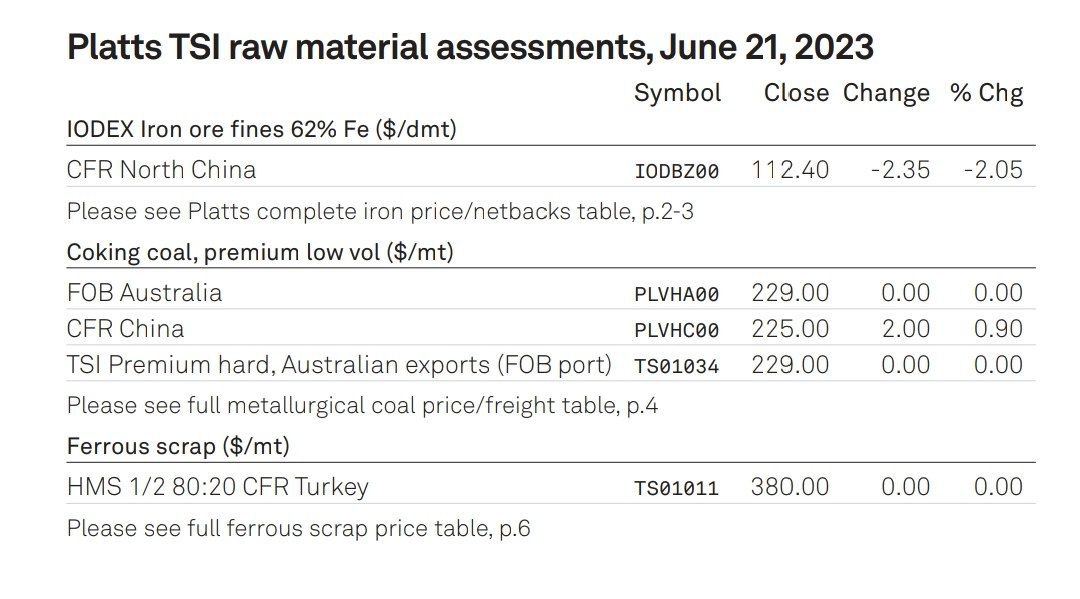The height and width of the screenshot is (599, 1080).
Task: Click the TS01011 symbol code
Action: pyautogui.click(x=677, y=488)
